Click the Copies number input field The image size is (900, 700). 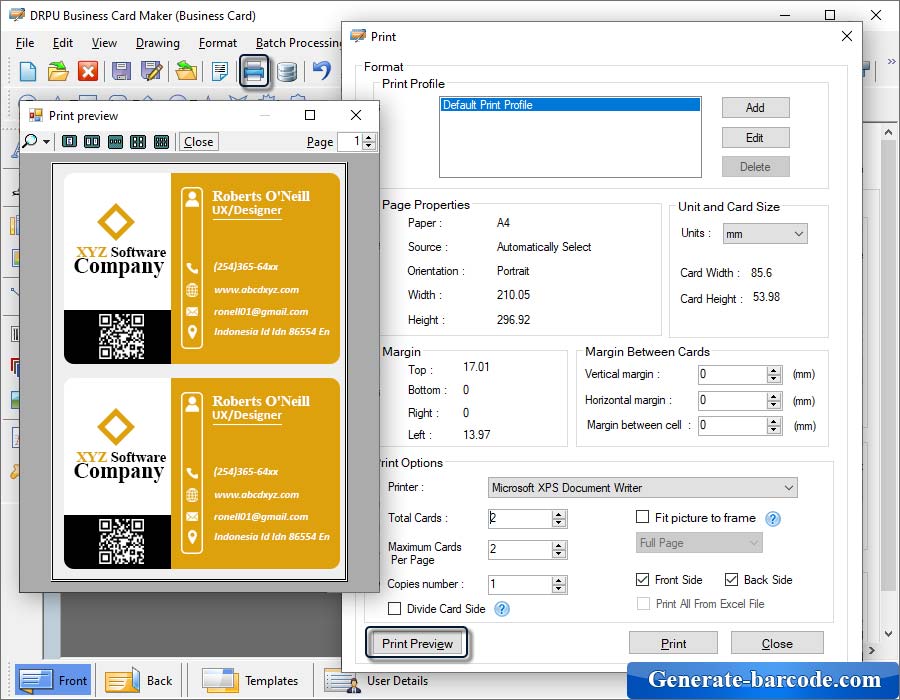pyautogui.click(x=519, y=585)
